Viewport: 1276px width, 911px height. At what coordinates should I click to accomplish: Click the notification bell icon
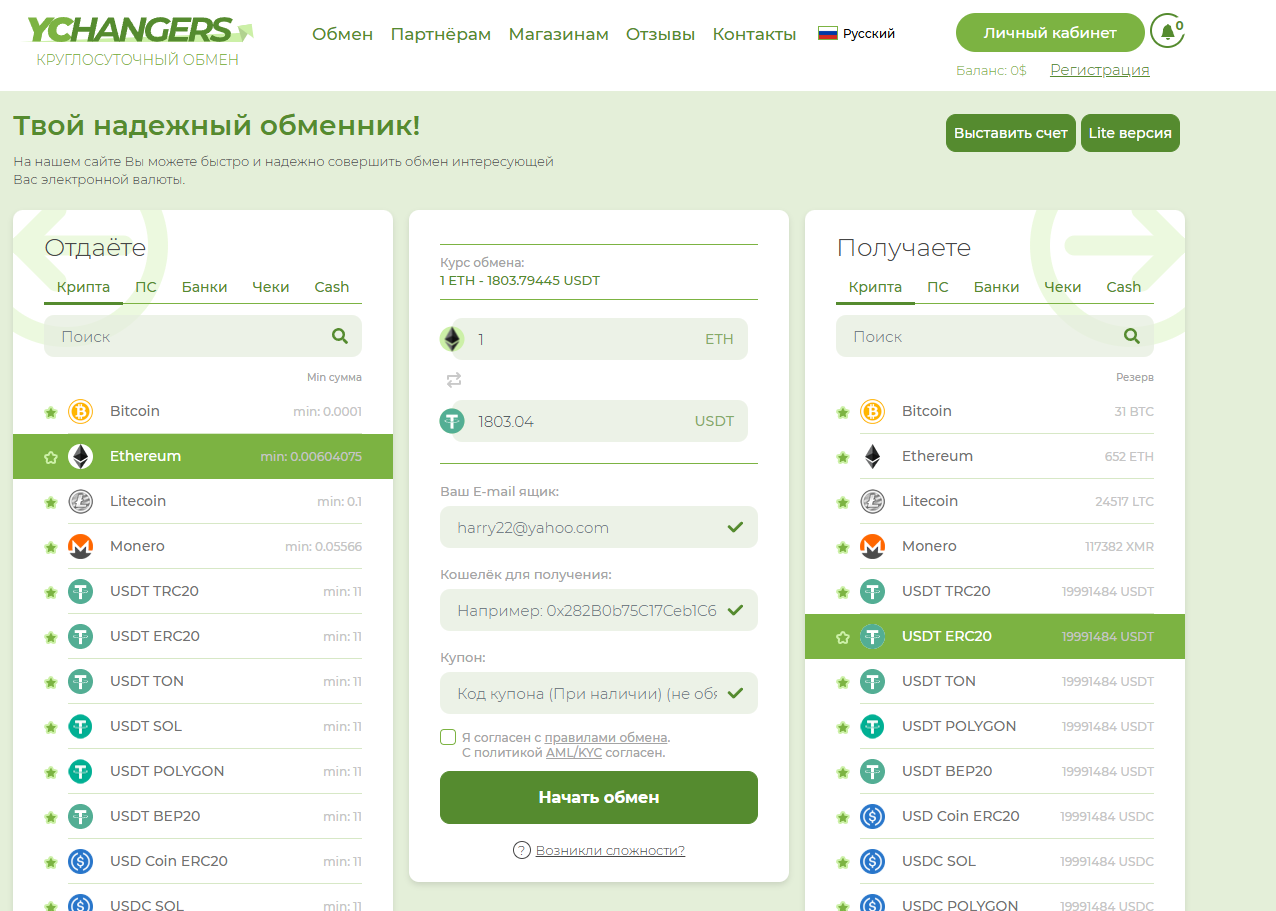[x=1167, y=31]
